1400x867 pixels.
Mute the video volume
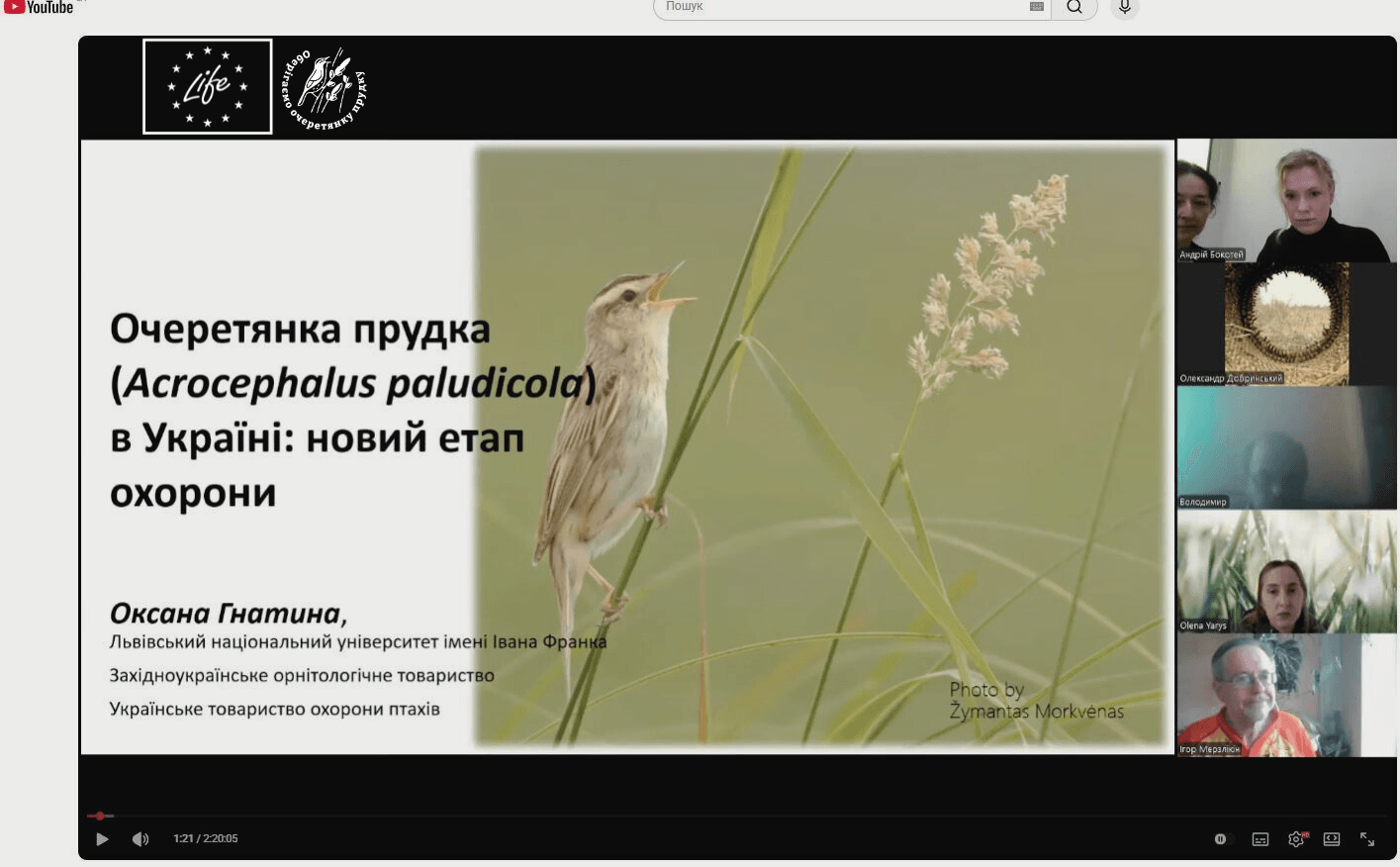[140, 839]
